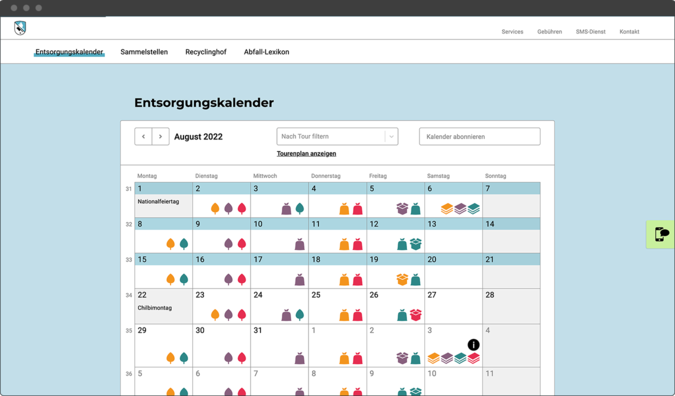Open the Kontakt link
This screenshot has width=675, height=396.
(629, 32)
